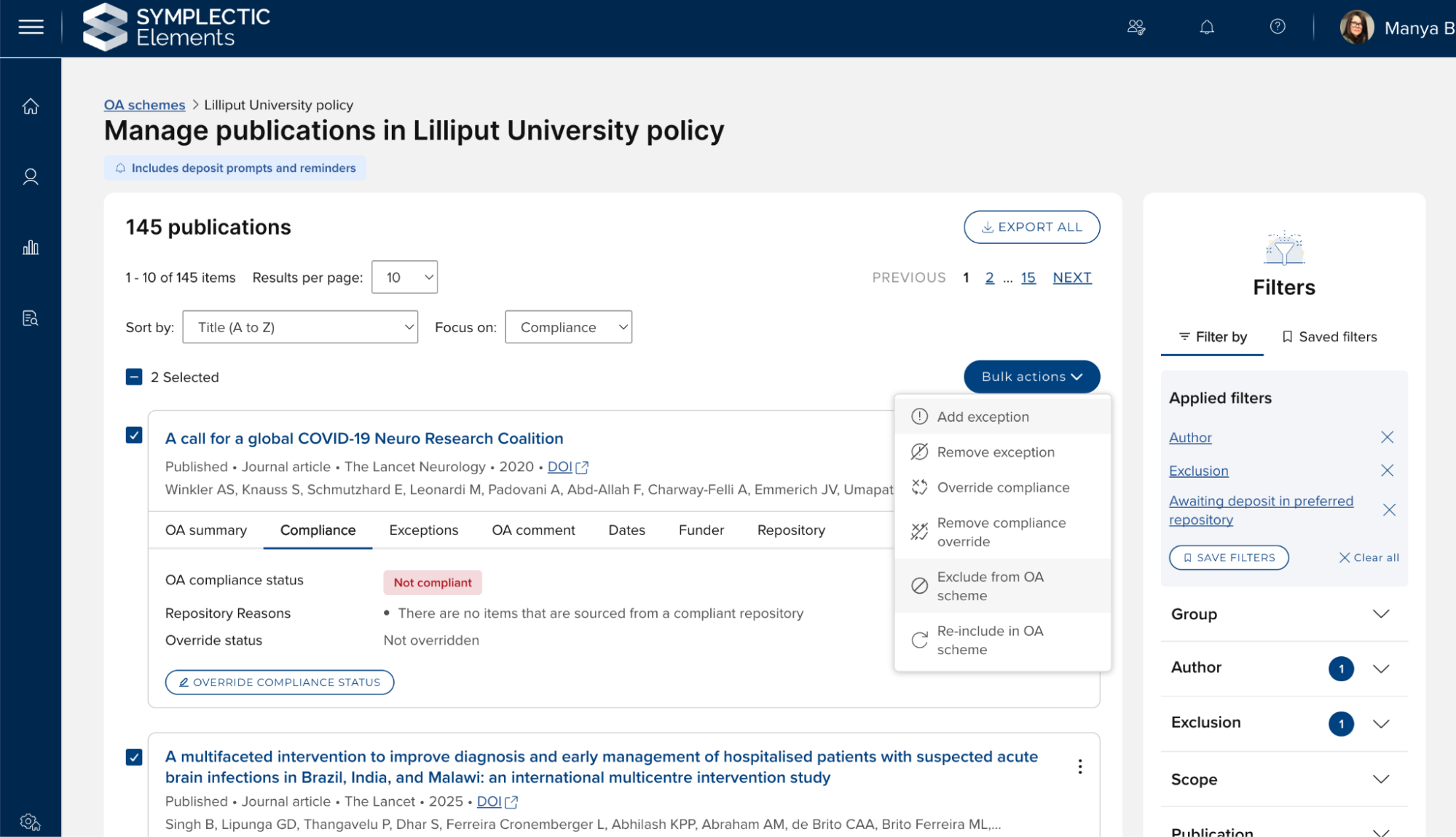Click the notifications bell icon
Screen dimensions: 1456x837
[1207, 28]
